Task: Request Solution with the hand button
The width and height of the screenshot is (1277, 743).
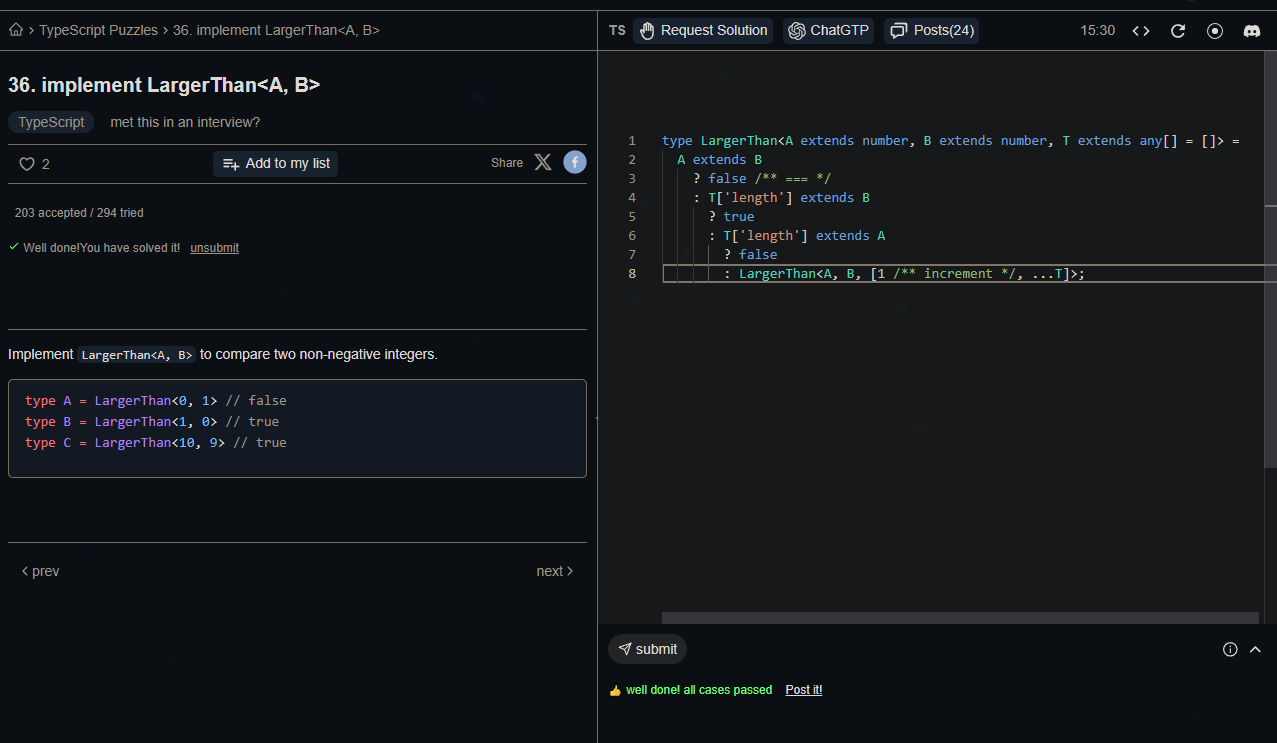Action: point(703,30)
